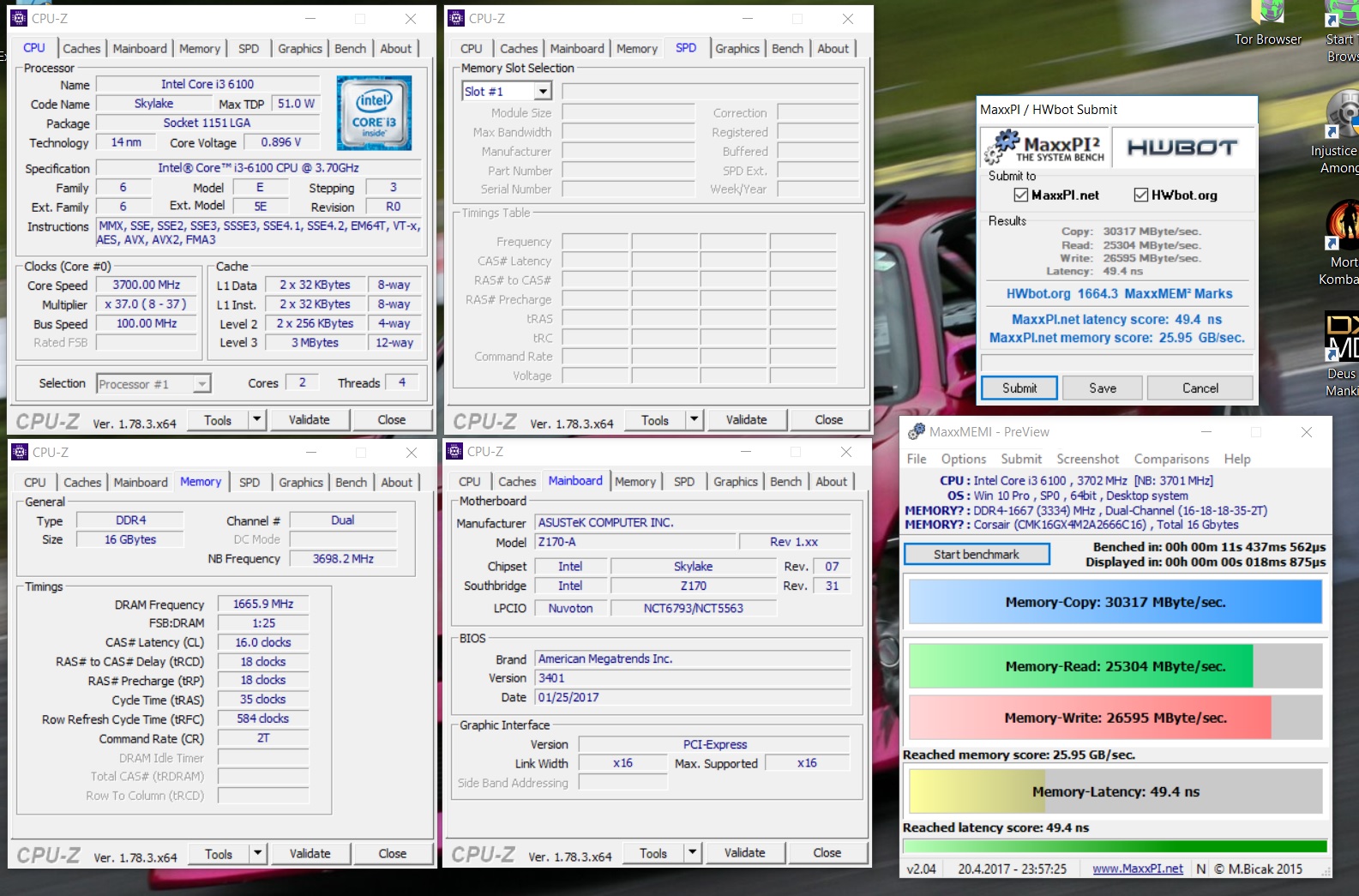The width and height of the screenshot is (1359, 896).
Task: Close the Memory tab CPU-Z window via Close button
Action: 393,853
